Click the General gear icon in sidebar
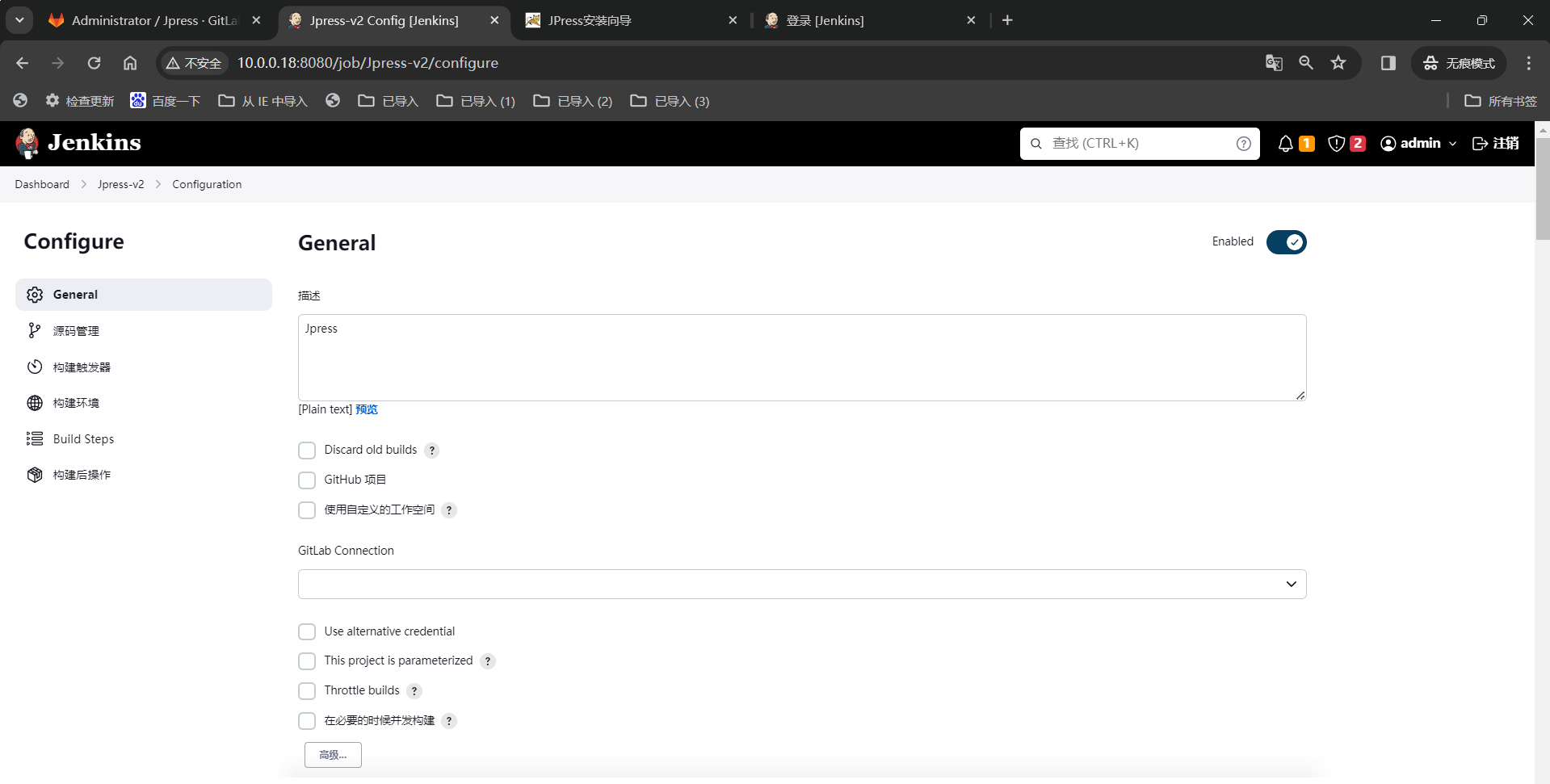The height and width of the screenshot is (784, 1550). coord(35,295)
